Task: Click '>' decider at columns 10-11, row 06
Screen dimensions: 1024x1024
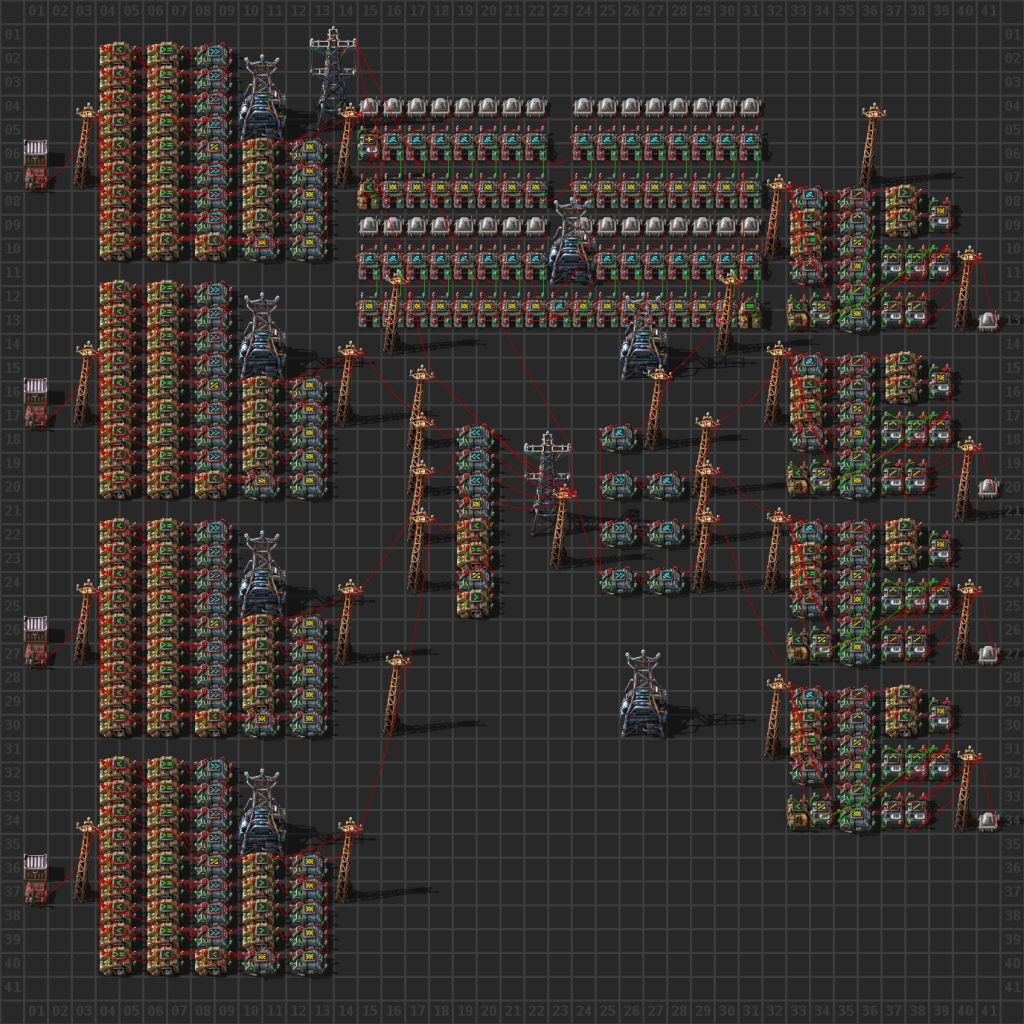Action: click(x=261, y=149)
